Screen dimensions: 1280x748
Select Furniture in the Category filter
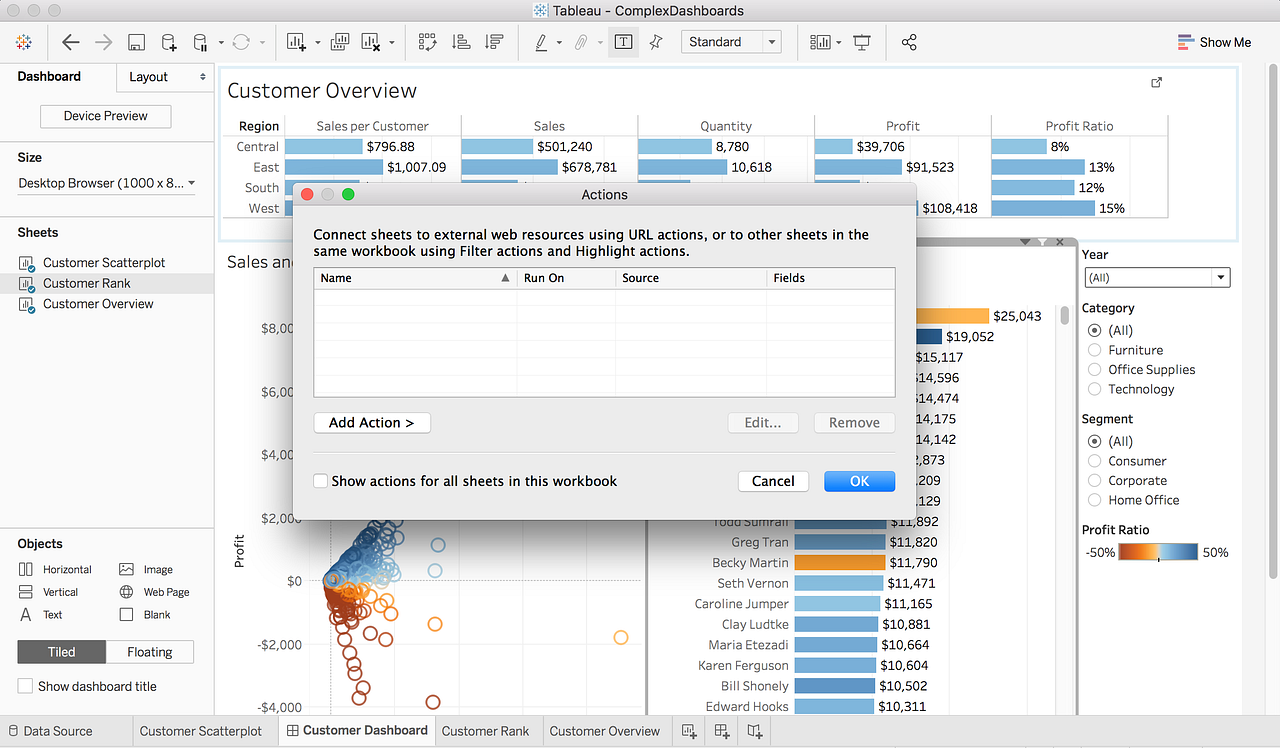coord(1096,350)
